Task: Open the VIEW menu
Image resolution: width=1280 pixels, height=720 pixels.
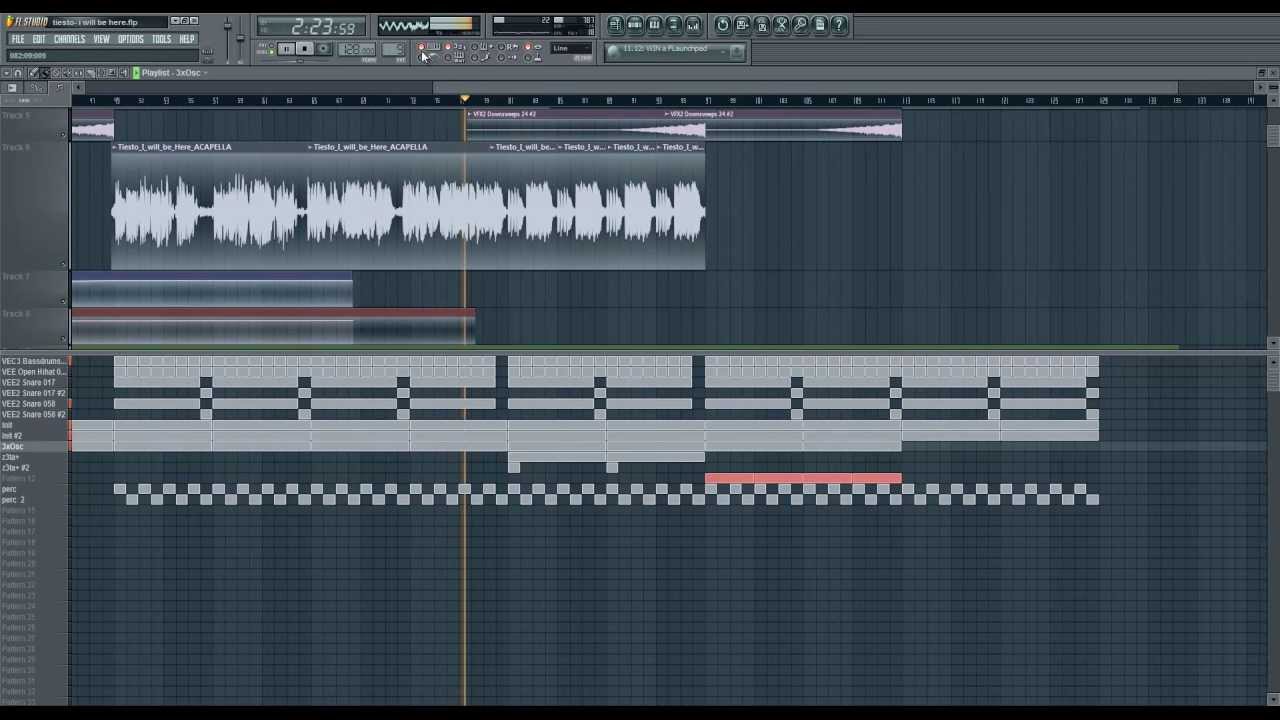Action: click(101, 39)
